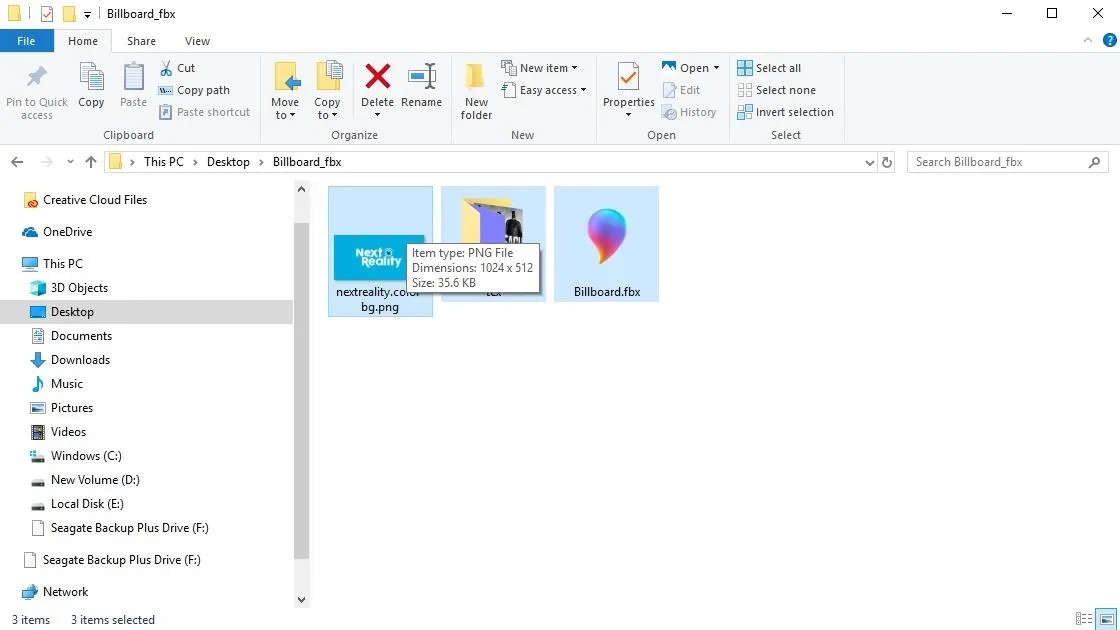Click Copy path in the ribbon
The image size is (1120, 630).
[x=194, y=90]
